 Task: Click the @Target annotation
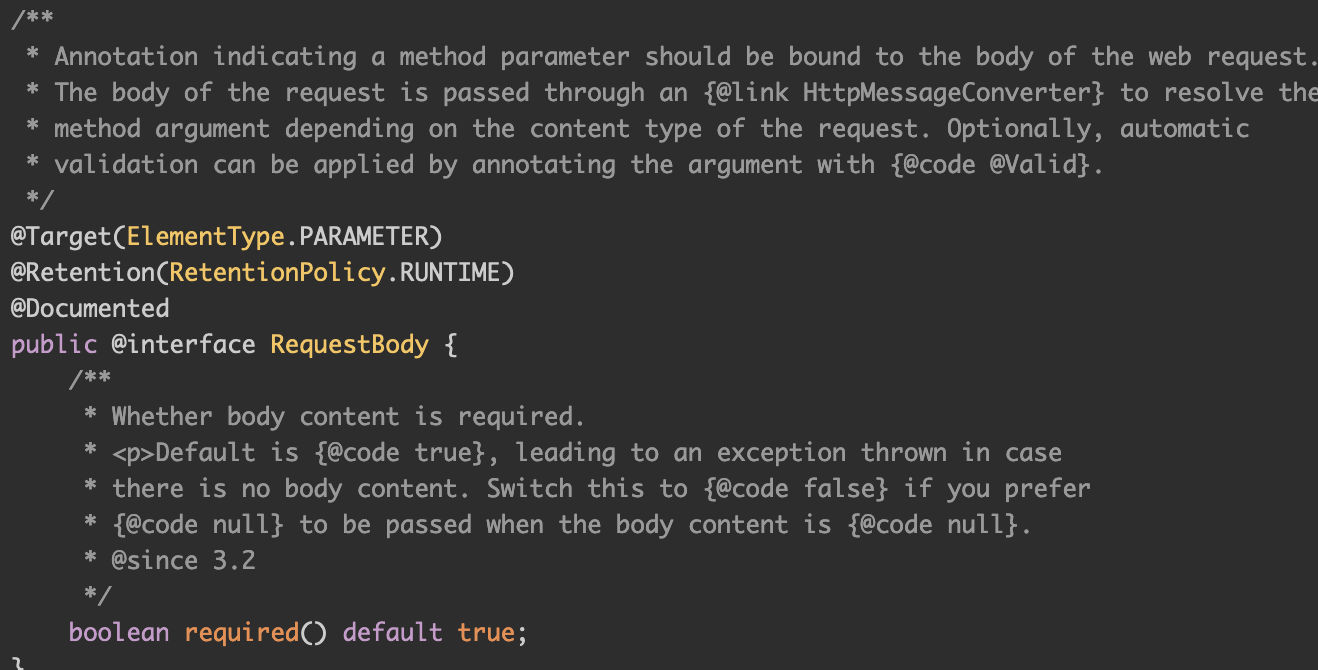[x=61, y=237]
